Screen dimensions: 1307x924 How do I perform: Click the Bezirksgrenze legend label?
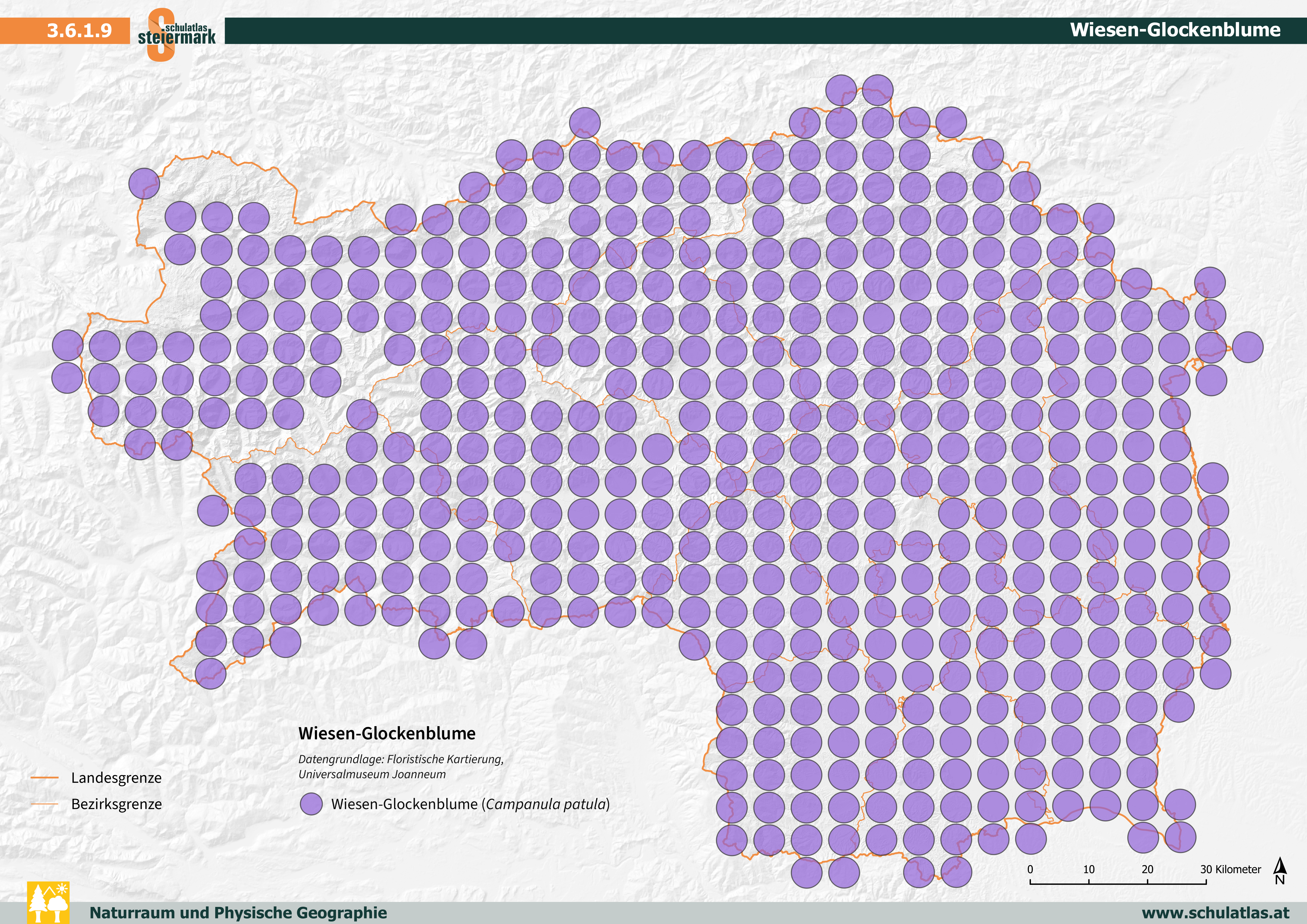[116, 804]
